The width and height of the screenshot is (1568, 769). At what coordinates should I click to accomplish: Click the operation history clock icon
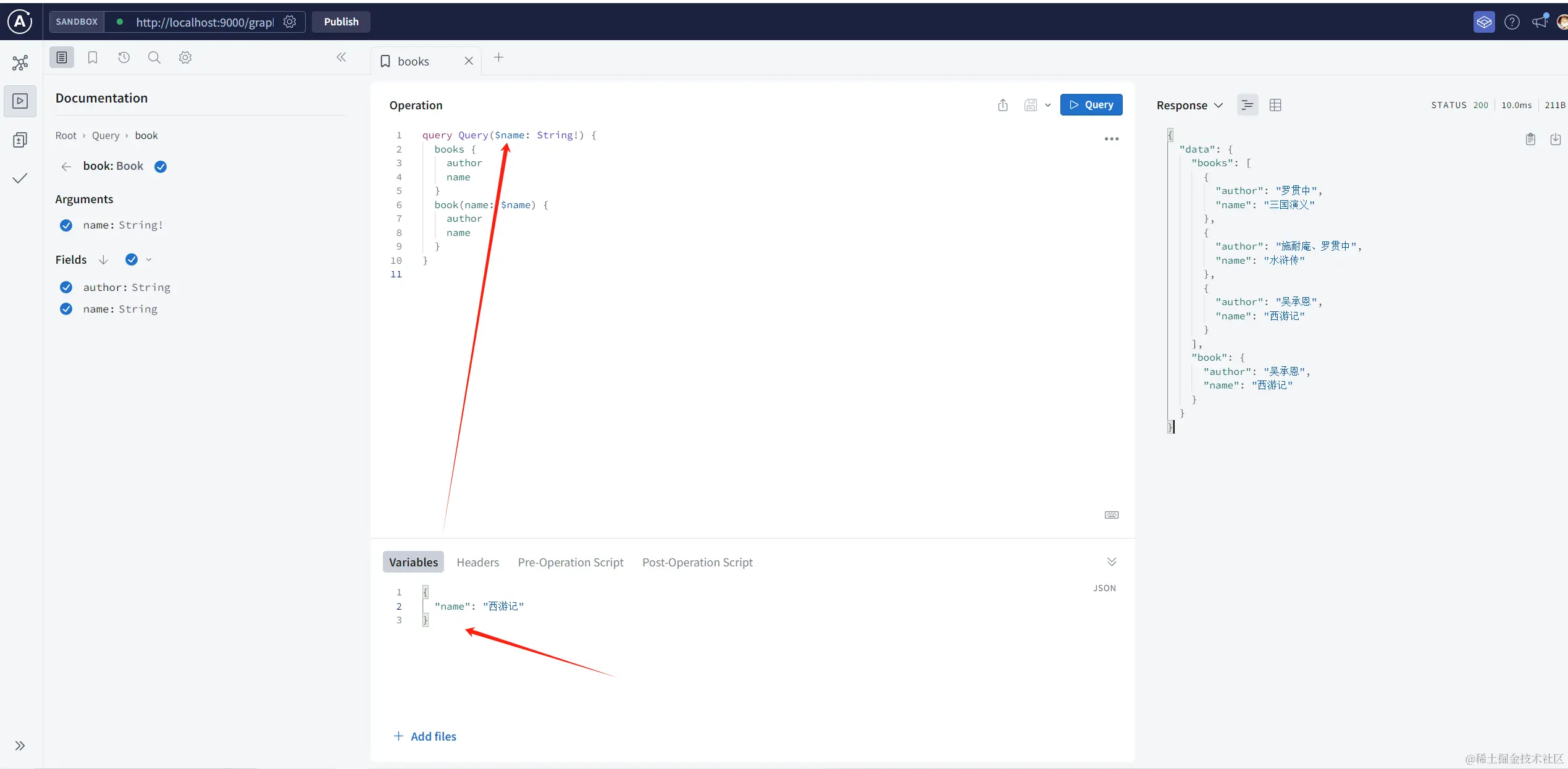[124, 57]
